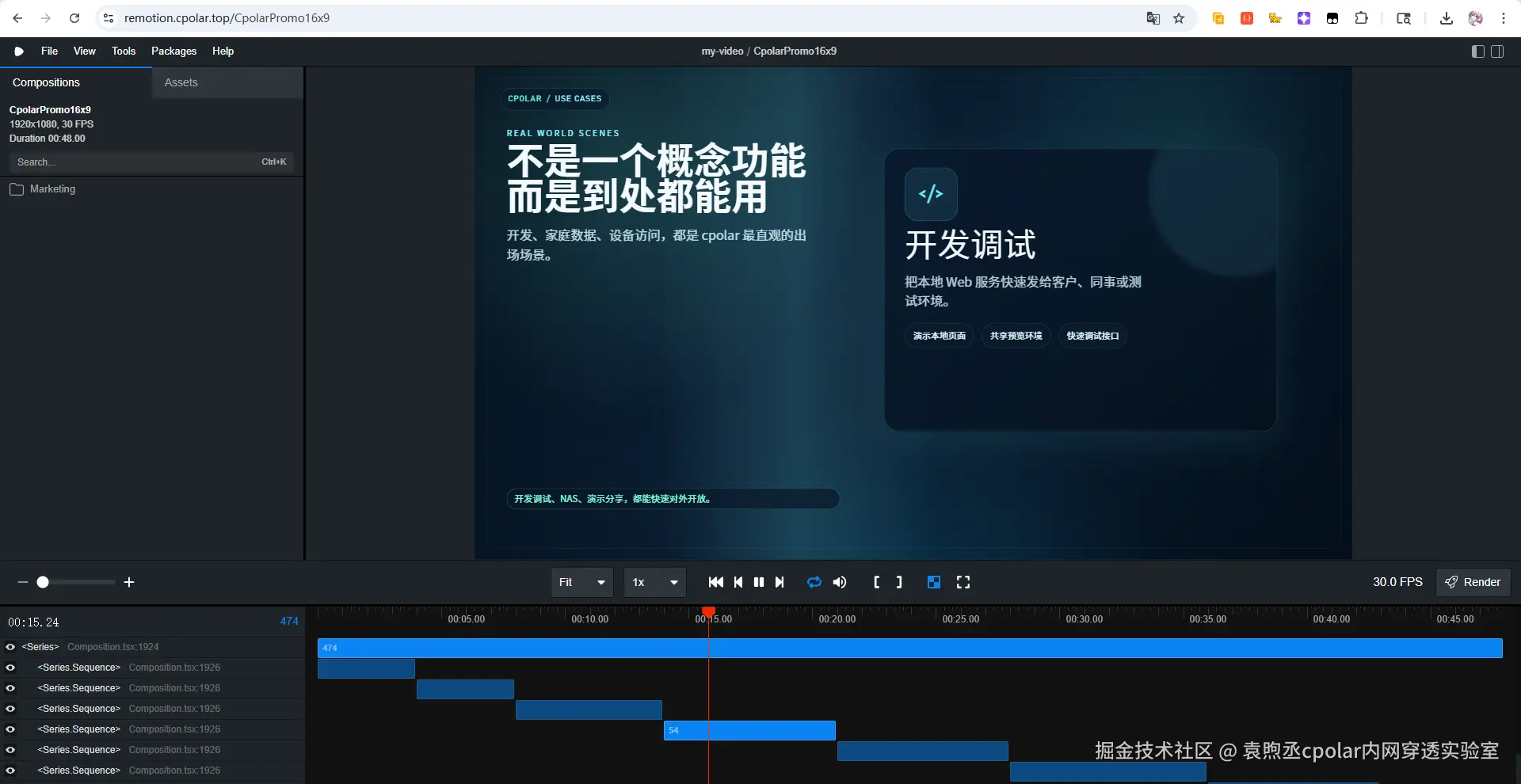The width and height of the screenshot is (1521, 784).
Task: Open the translate page icon
Action: click(x=1153, y=18)
